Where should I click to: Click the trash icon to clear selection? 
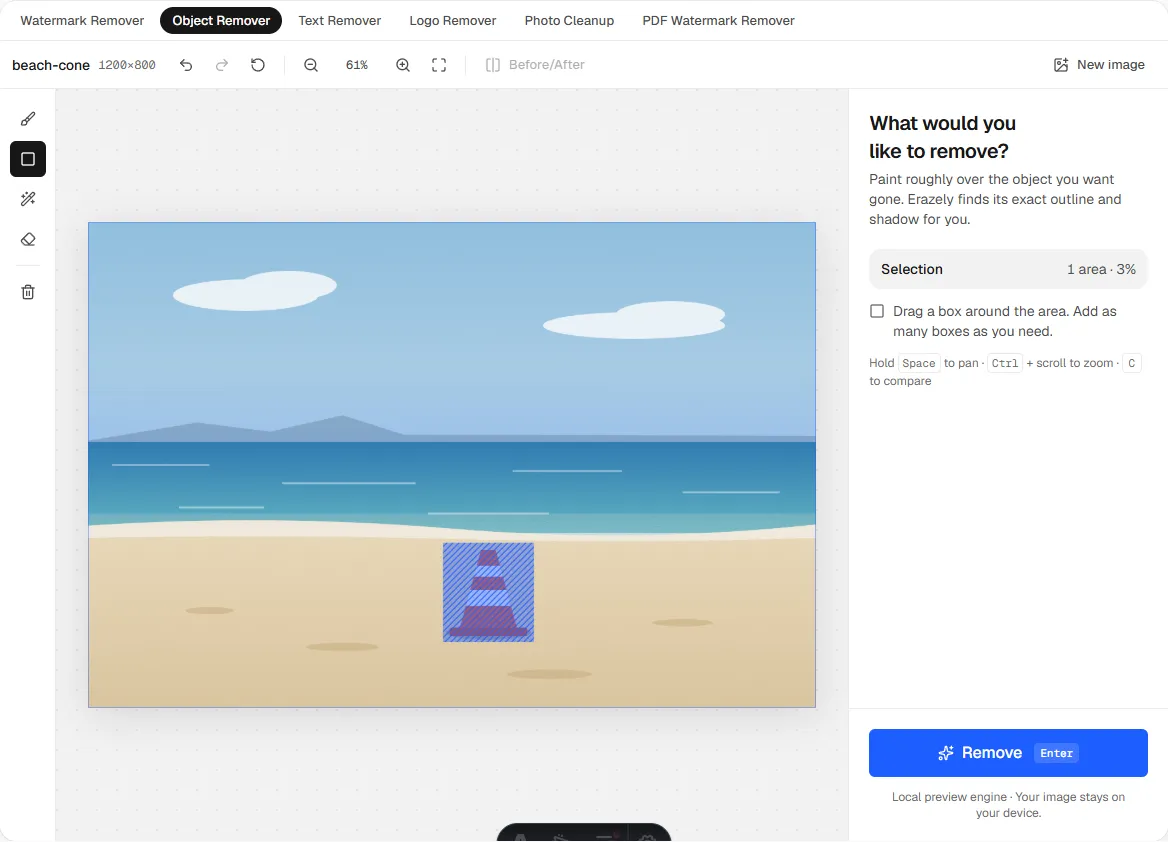point(28,292)
